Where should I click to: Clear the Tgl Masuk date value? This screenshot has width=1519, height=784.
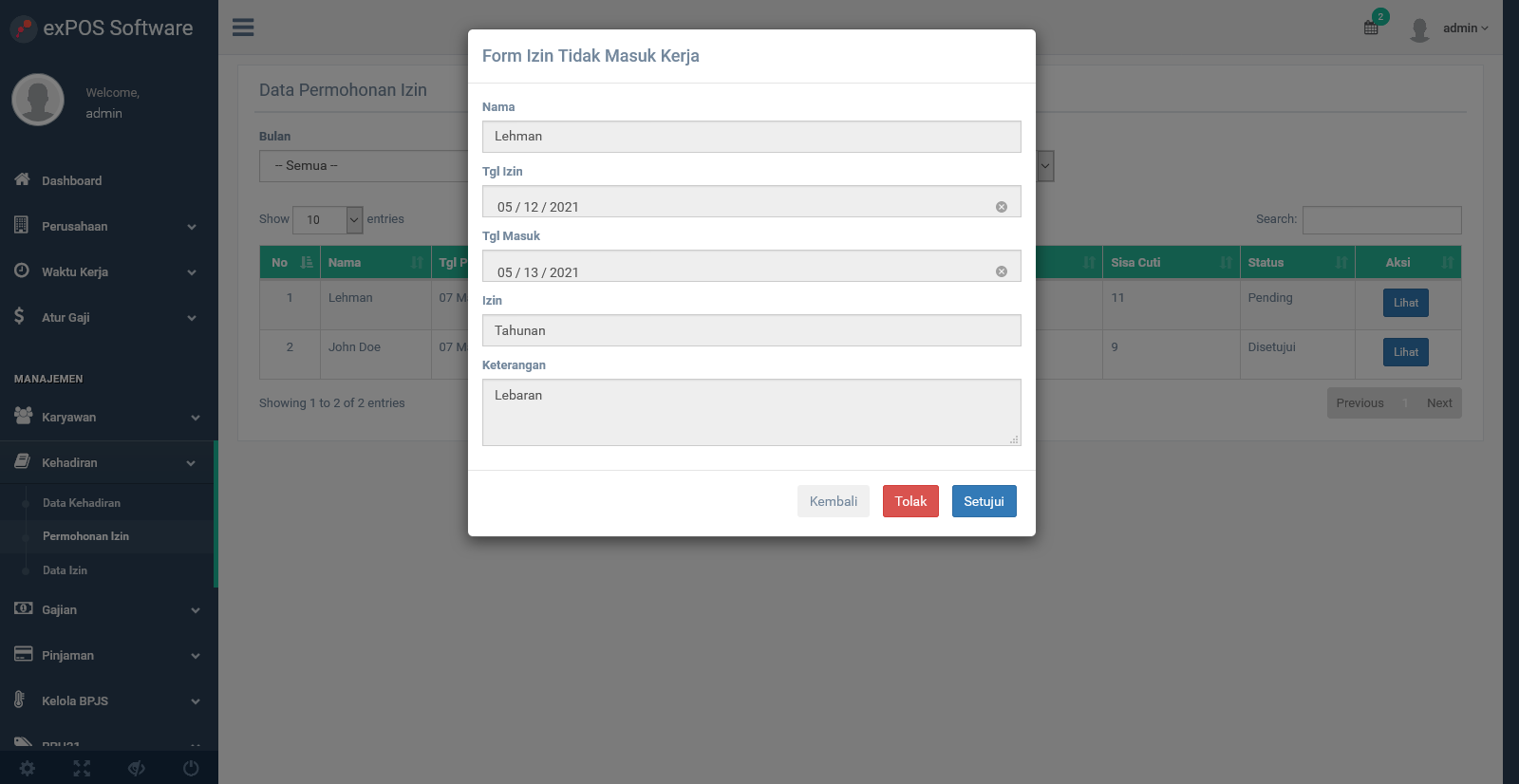tap(1002, 271)
